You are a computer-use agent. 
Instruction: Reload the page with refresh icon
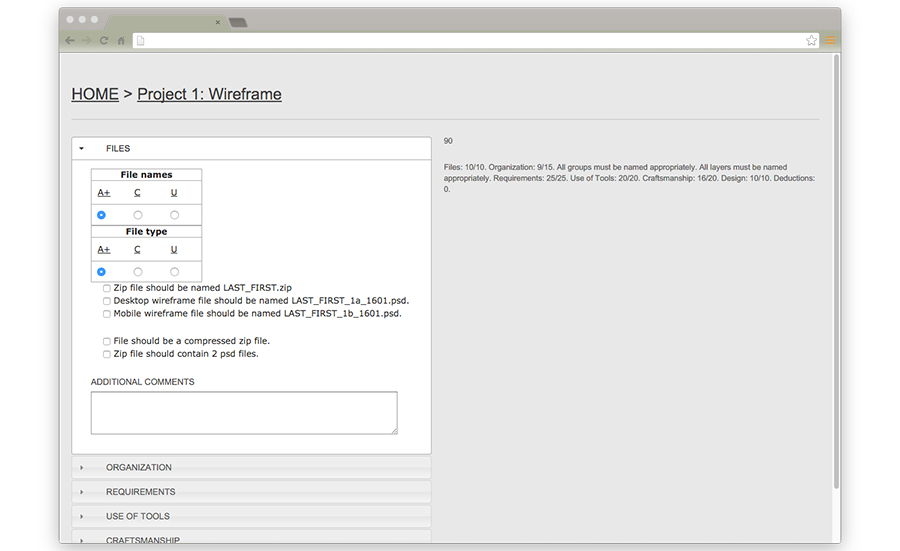click(104, 41)
